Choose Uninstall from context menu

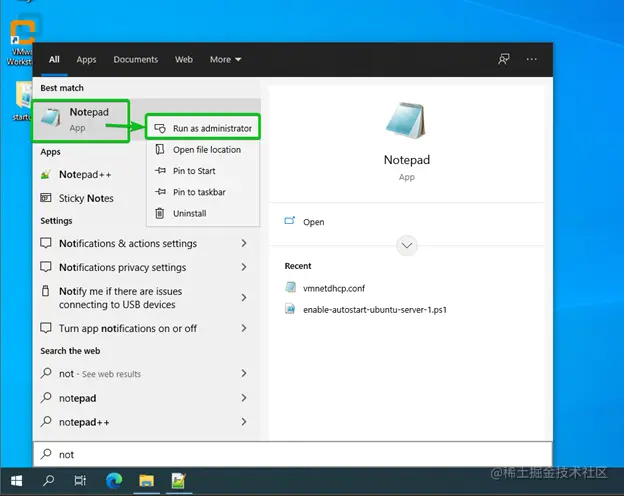coord(203,213)
